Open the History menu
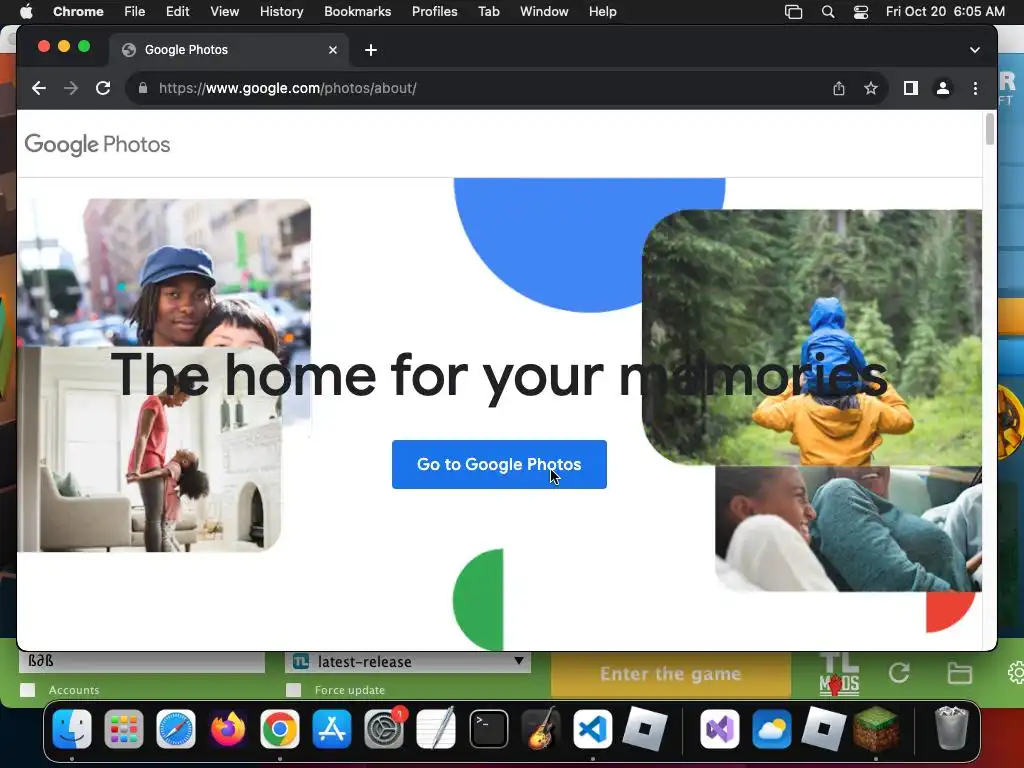1024x768 pixels. [281, 11]
